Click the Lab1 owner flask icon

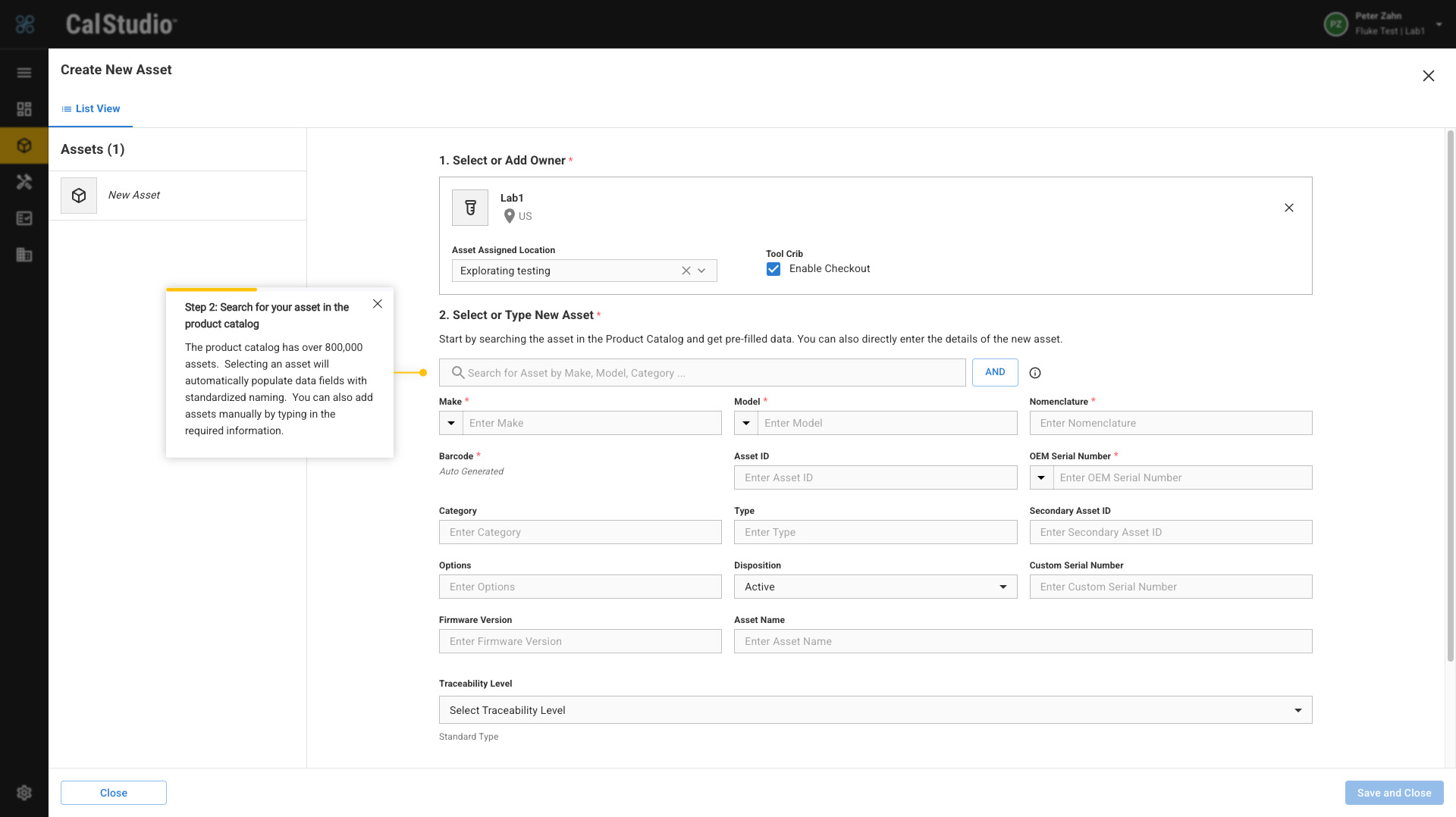pyautogui.click(x=470, y=208)
